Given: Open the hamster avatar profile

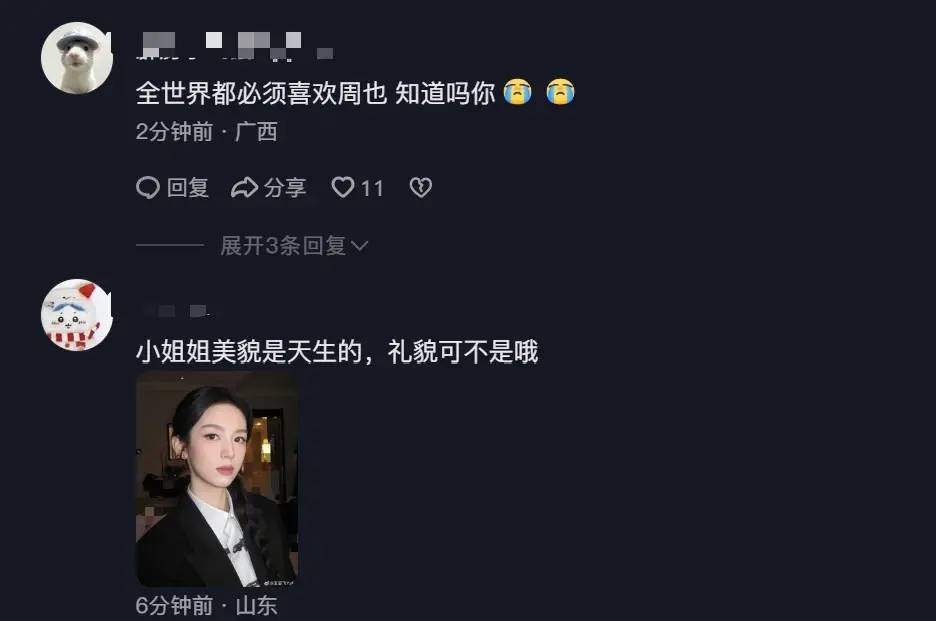Looking at the screenshot, I should (76, 58).
